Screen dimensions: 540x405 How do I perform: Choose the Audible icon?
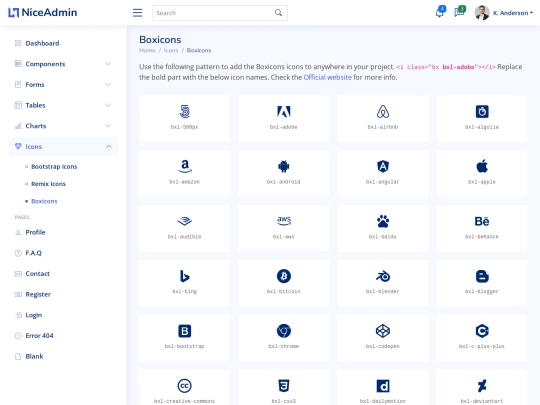click(185, 221)
